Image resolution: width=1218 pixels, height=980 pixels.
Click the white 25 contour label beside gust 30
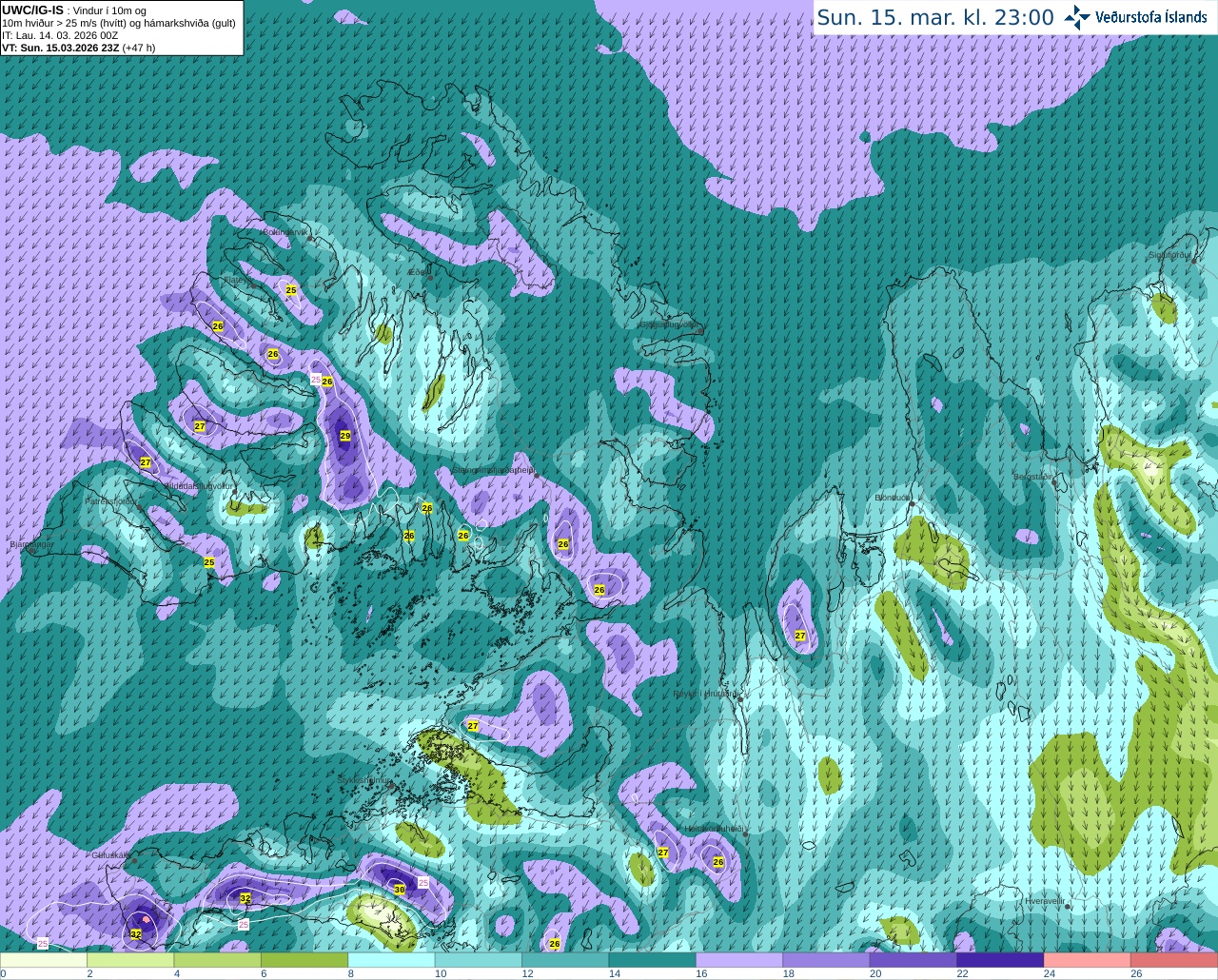tap(423, 883)
